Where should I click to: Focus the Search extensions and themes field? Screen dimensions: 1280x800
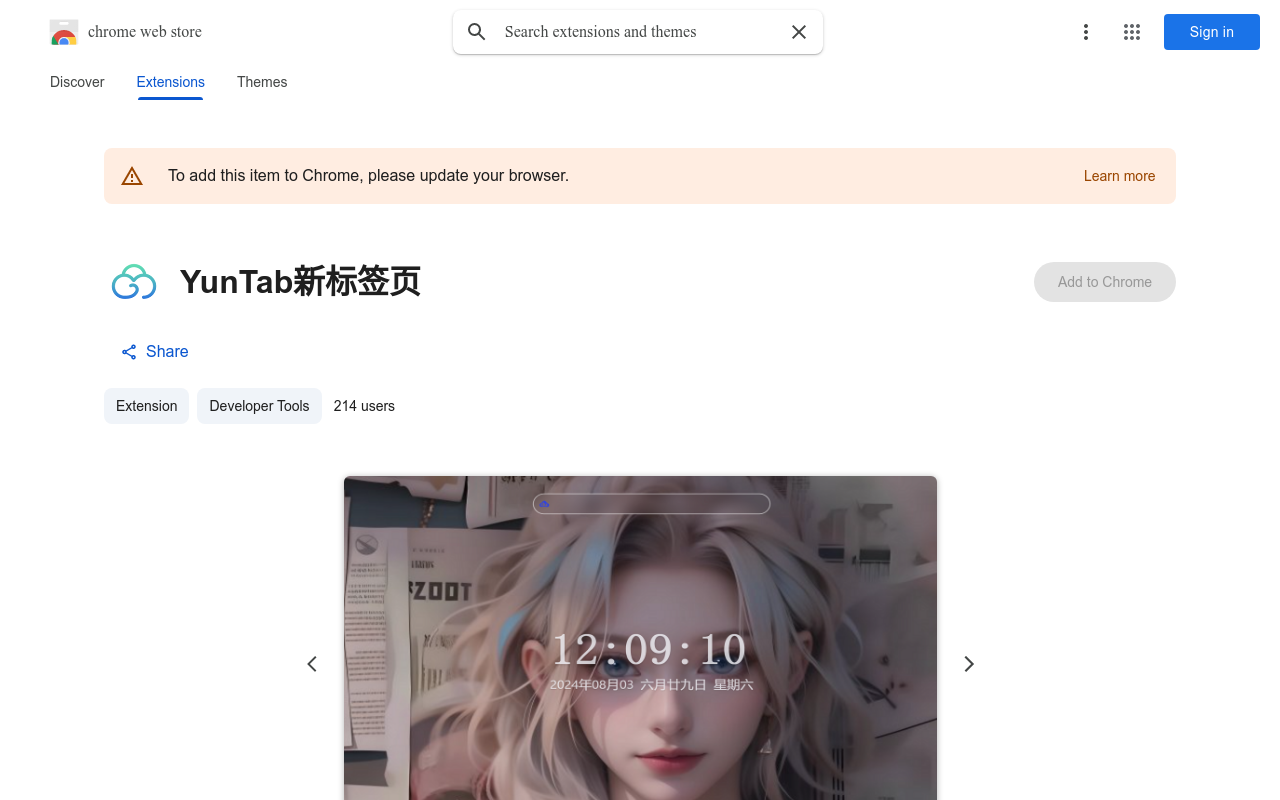tap(640, 32)
